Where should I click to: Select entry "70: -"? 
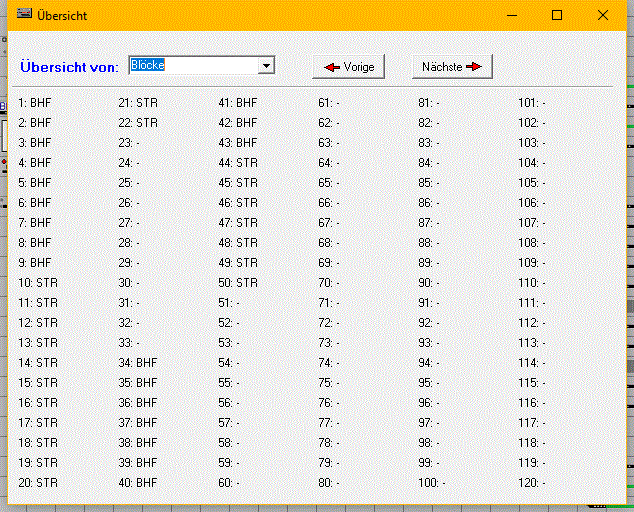(x=329, y=283)
